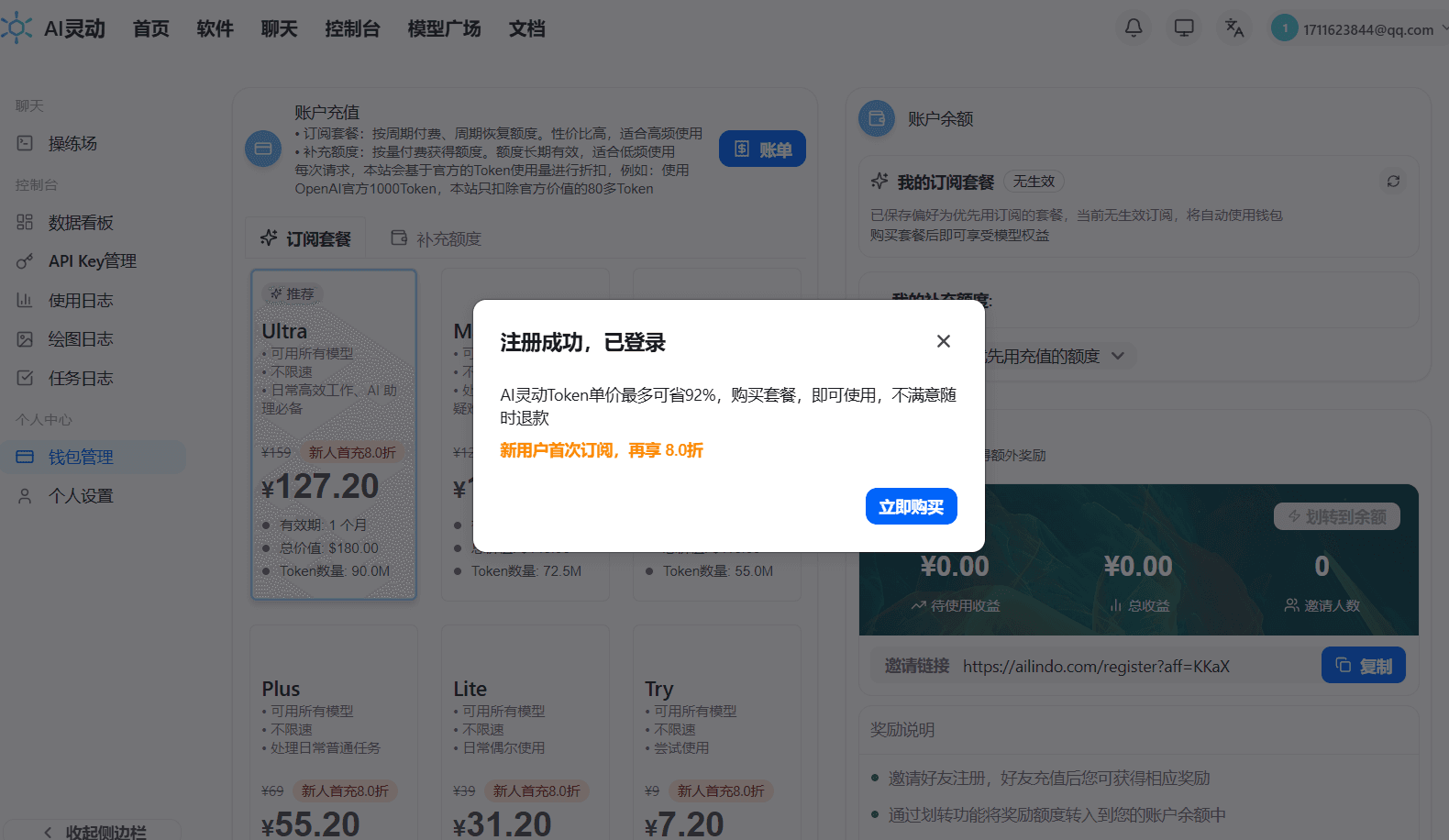Open 软件 in top navigation

click(216, 29)
